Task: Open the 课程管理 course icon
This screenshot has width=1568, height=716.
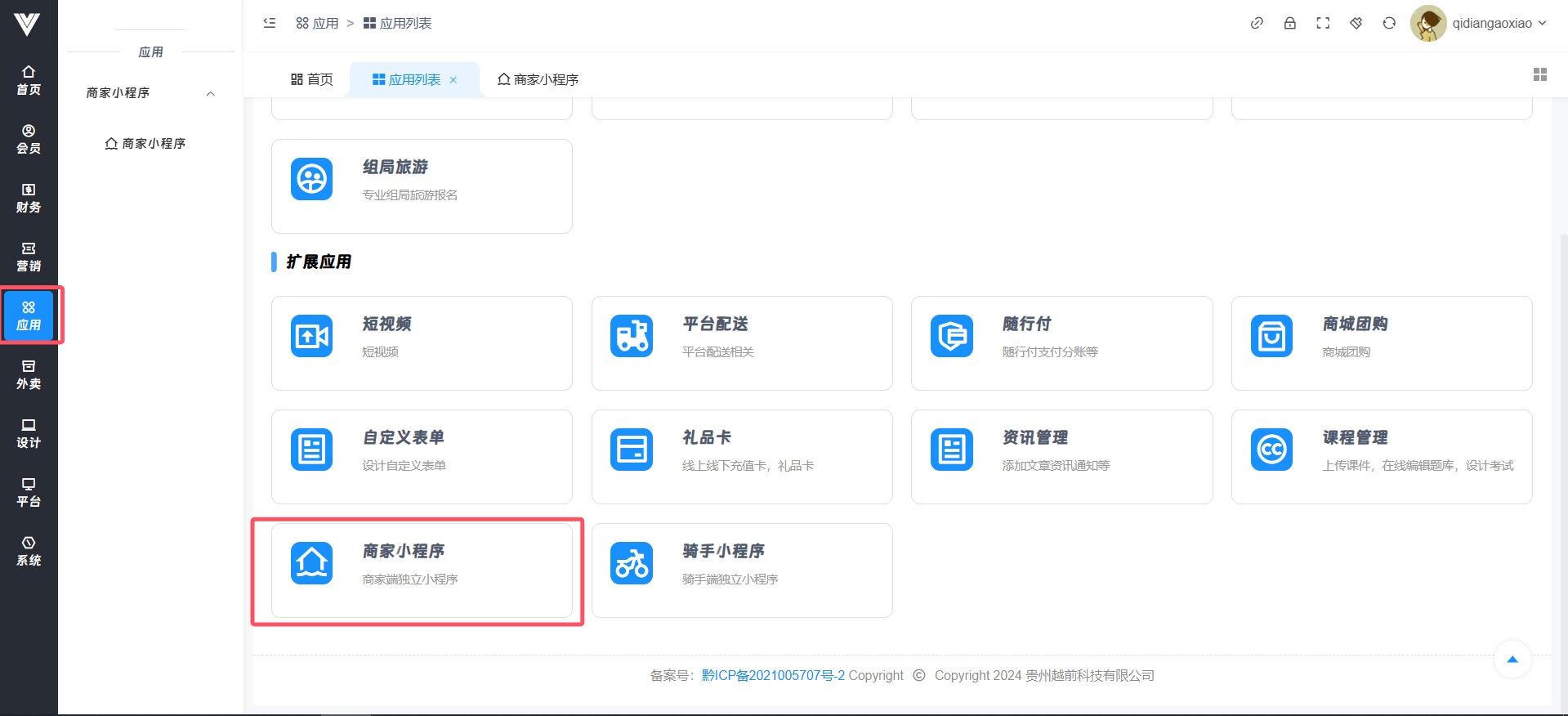Action: click(x=1271, y=450)
